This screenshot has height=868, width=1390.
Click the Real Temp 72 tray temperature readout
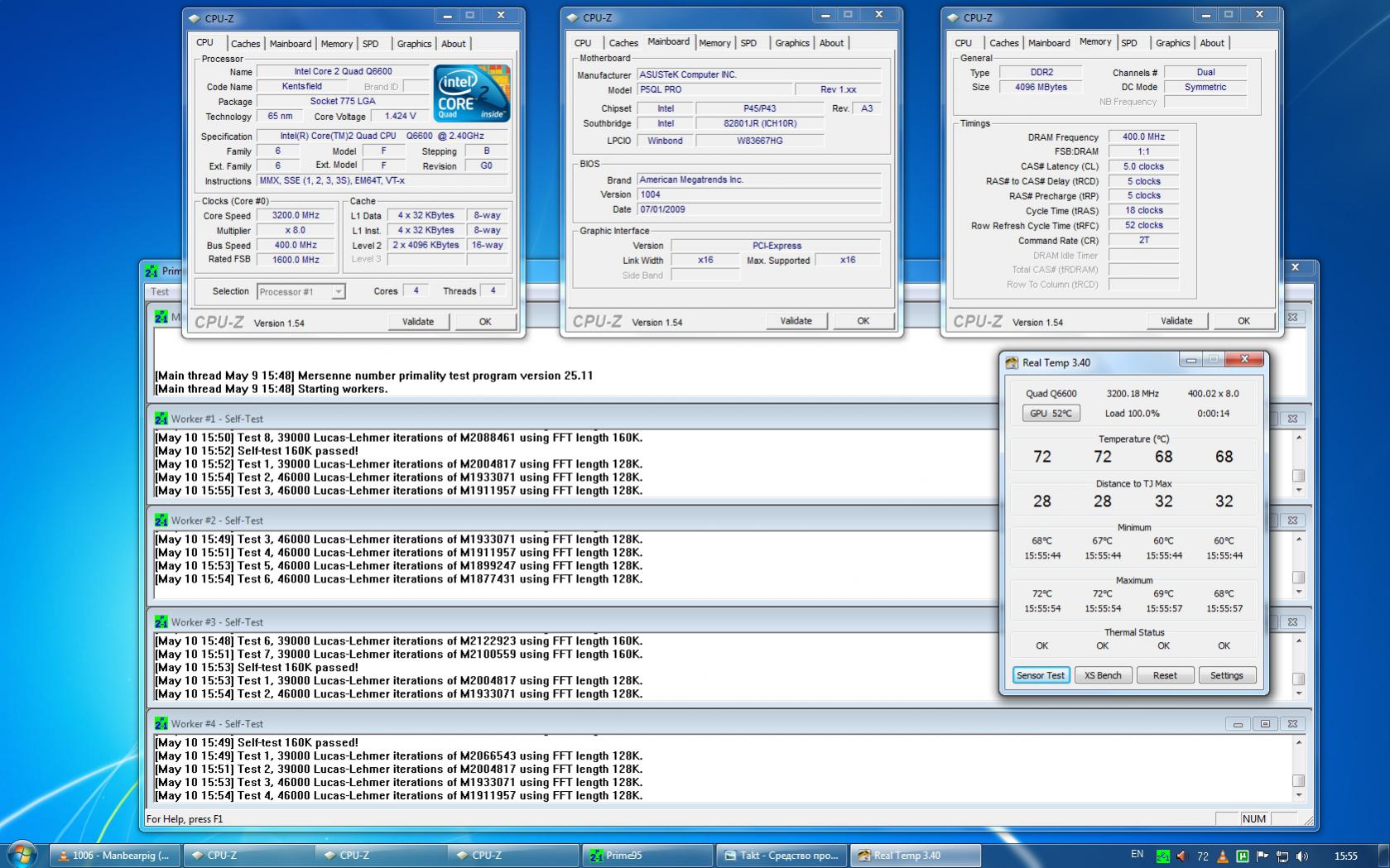pyautogui.click(x=1203, y=856)
